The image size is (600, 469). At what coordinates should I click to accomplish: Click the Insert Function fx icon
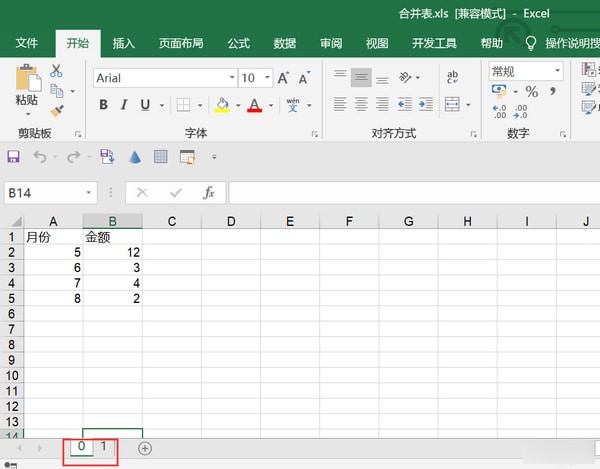pyautogui.click(x=209, y=193)
